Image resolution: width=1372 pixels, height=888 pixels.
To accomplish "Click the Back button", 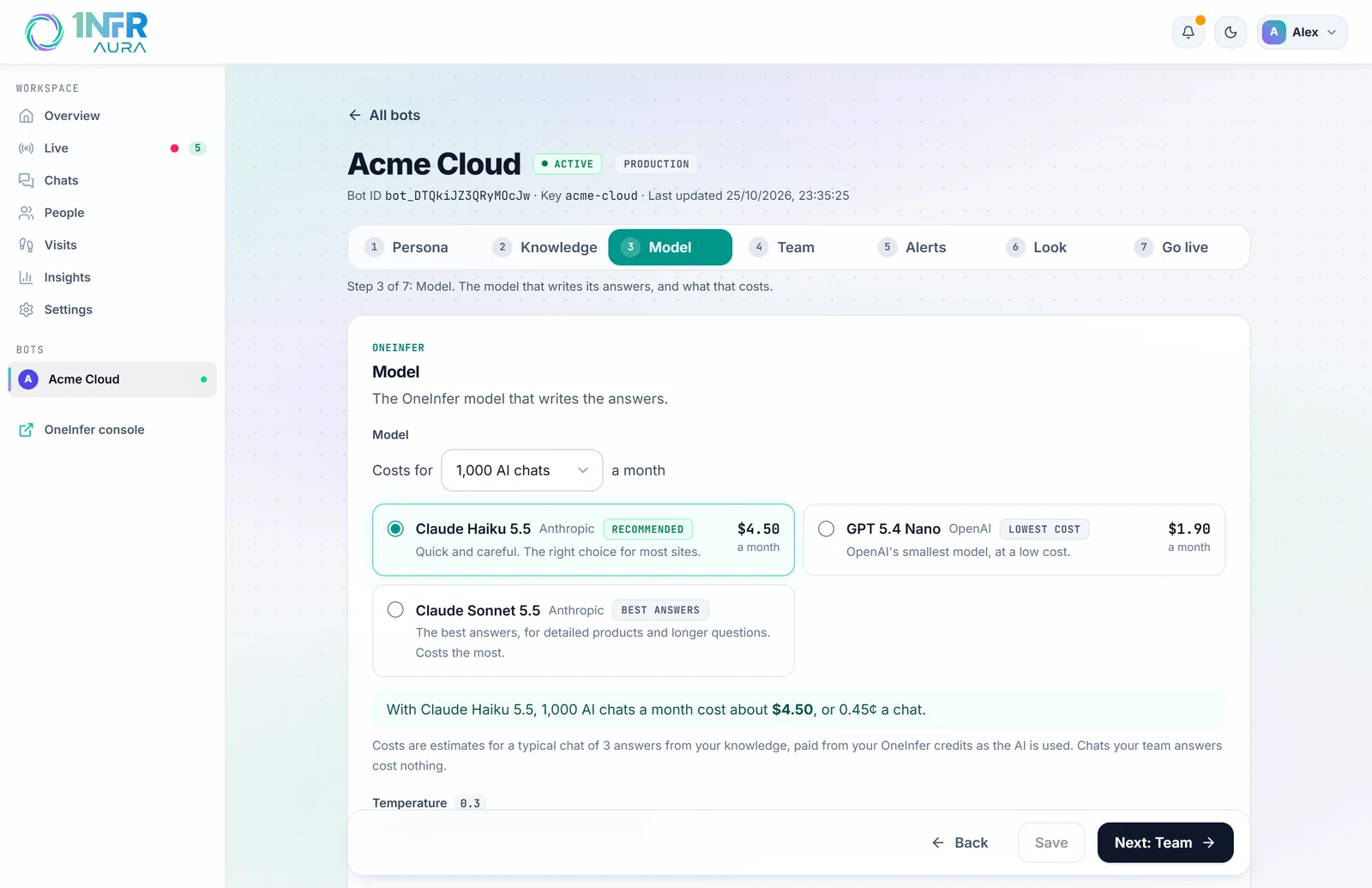I will pos(960,843).
